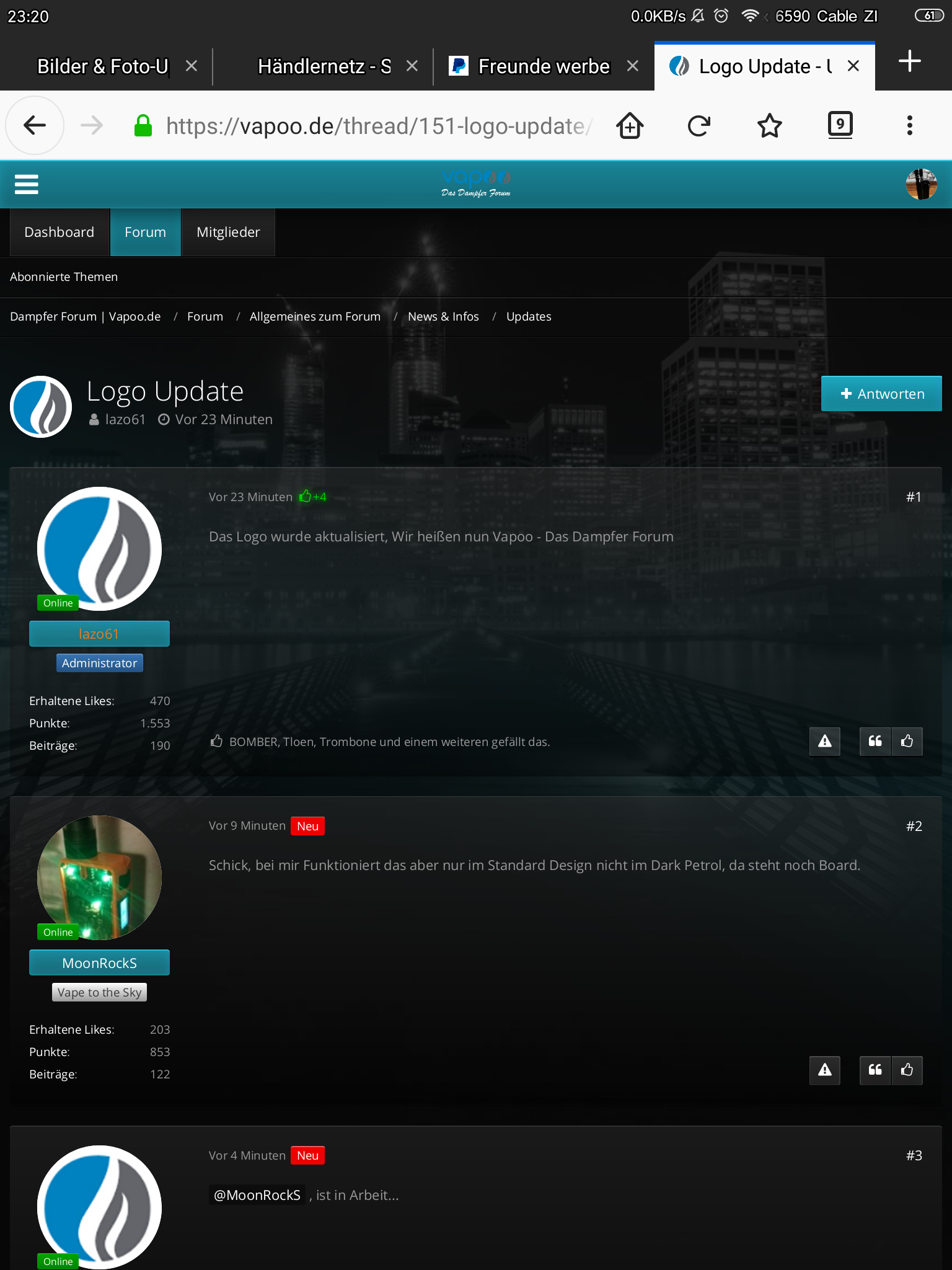Tap the add-to-home-screen icon
Viewport: 952px width, 1270px height.
tap(630, 126)
